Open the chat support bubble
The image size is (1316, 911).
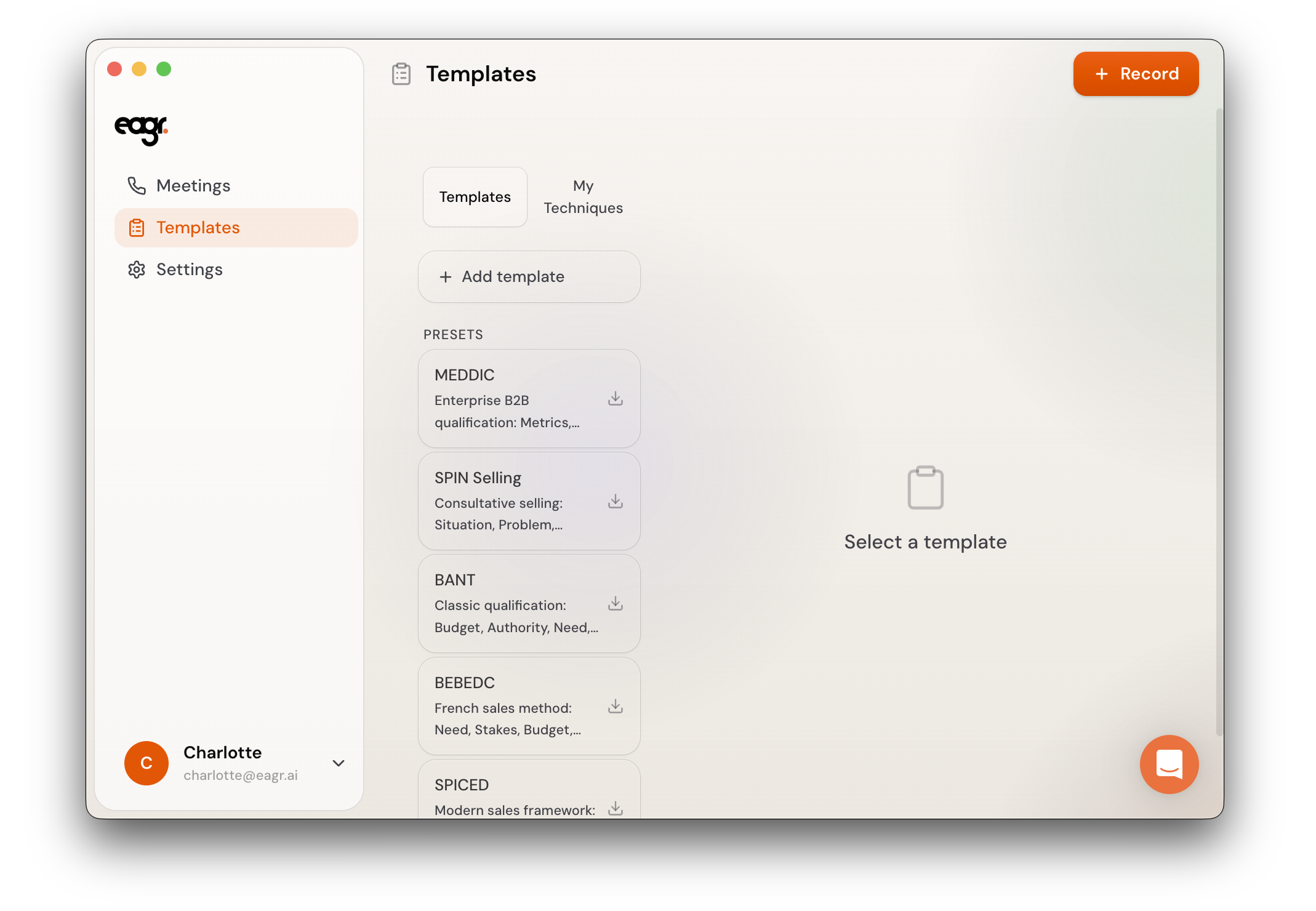click(x=1168, y=764)
